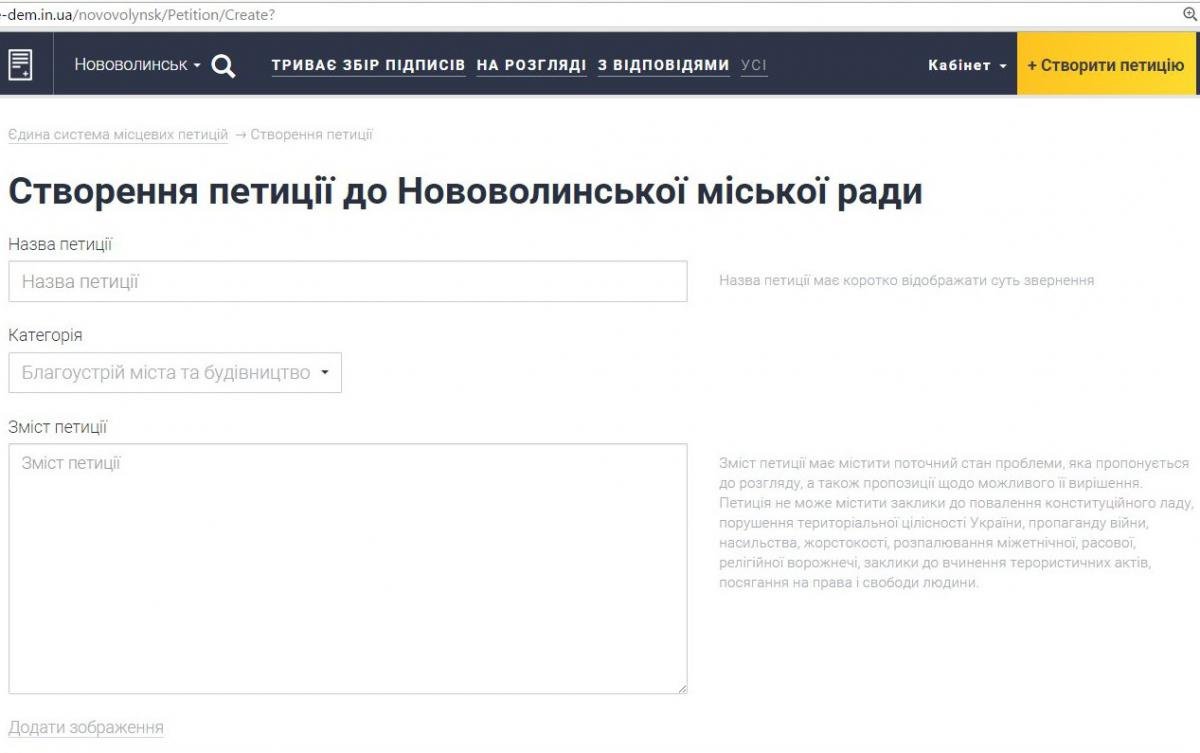Grab the resize handle of the content textarea
This screenshot has height=753, width=1200.
click(682, 688)
